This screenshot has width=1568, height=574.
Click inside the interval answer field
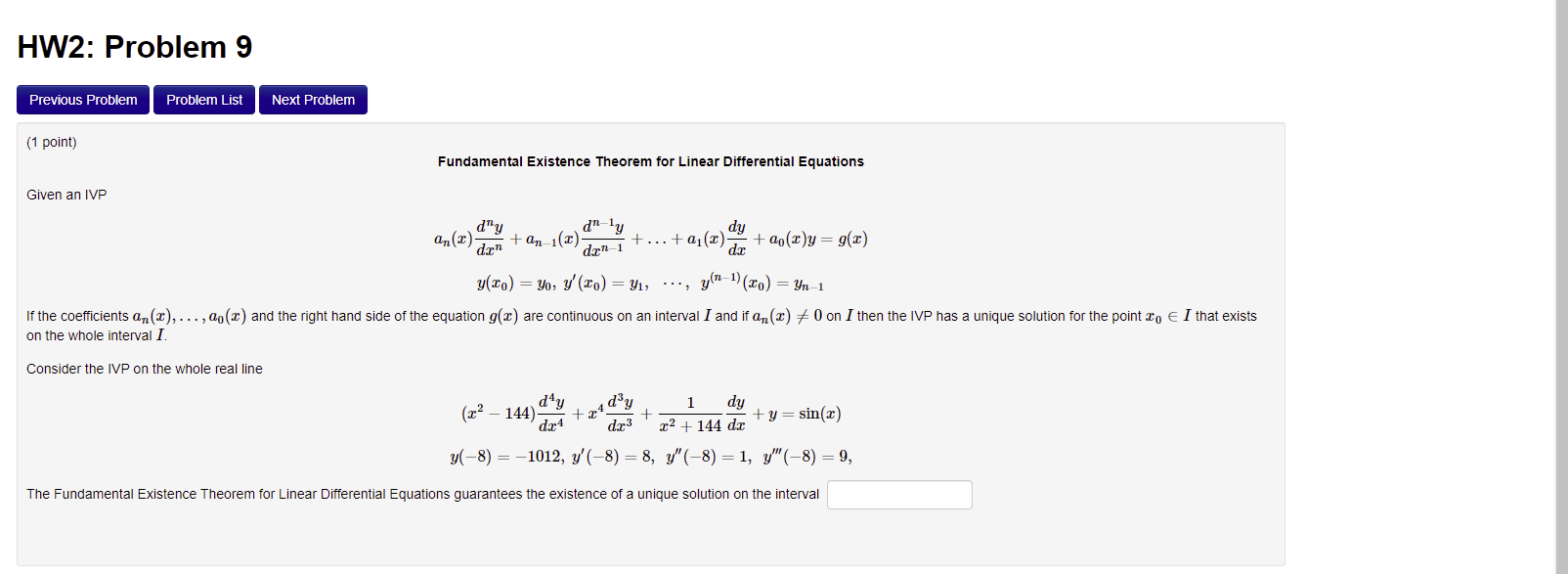coord(898,495)
